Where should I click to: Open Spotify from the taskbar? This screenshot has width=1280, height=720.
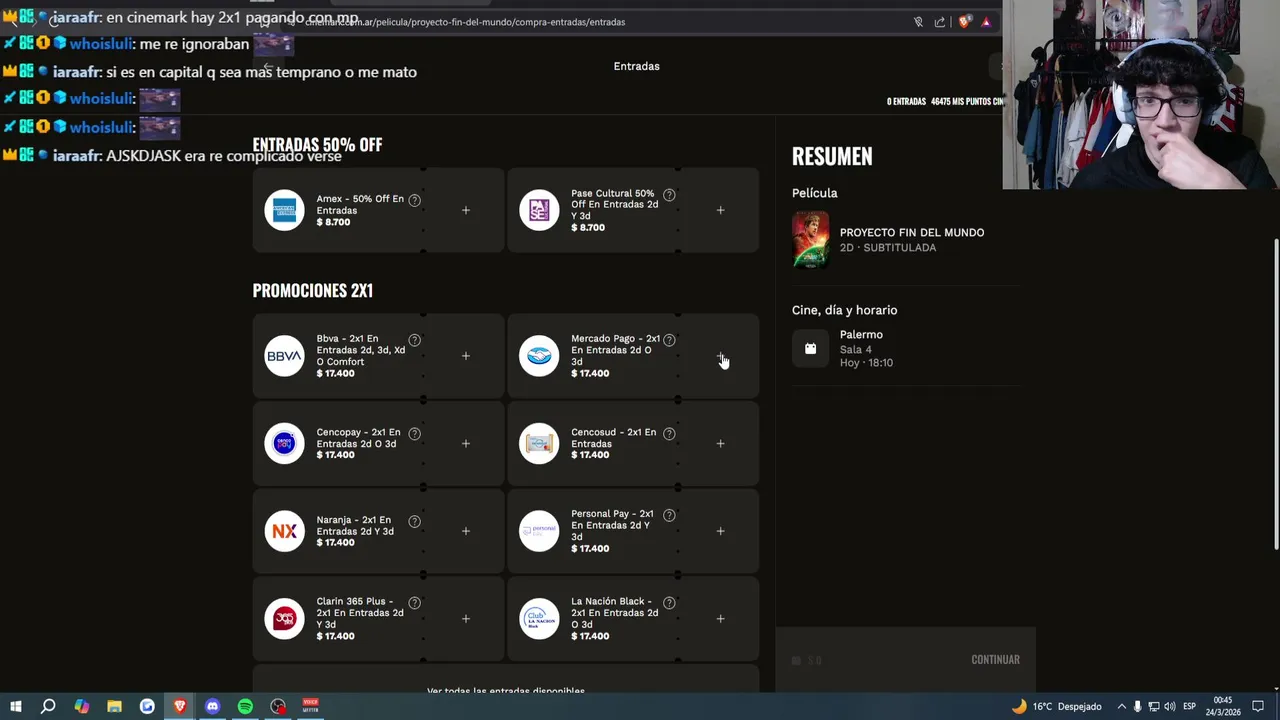(x=245, y=706)
